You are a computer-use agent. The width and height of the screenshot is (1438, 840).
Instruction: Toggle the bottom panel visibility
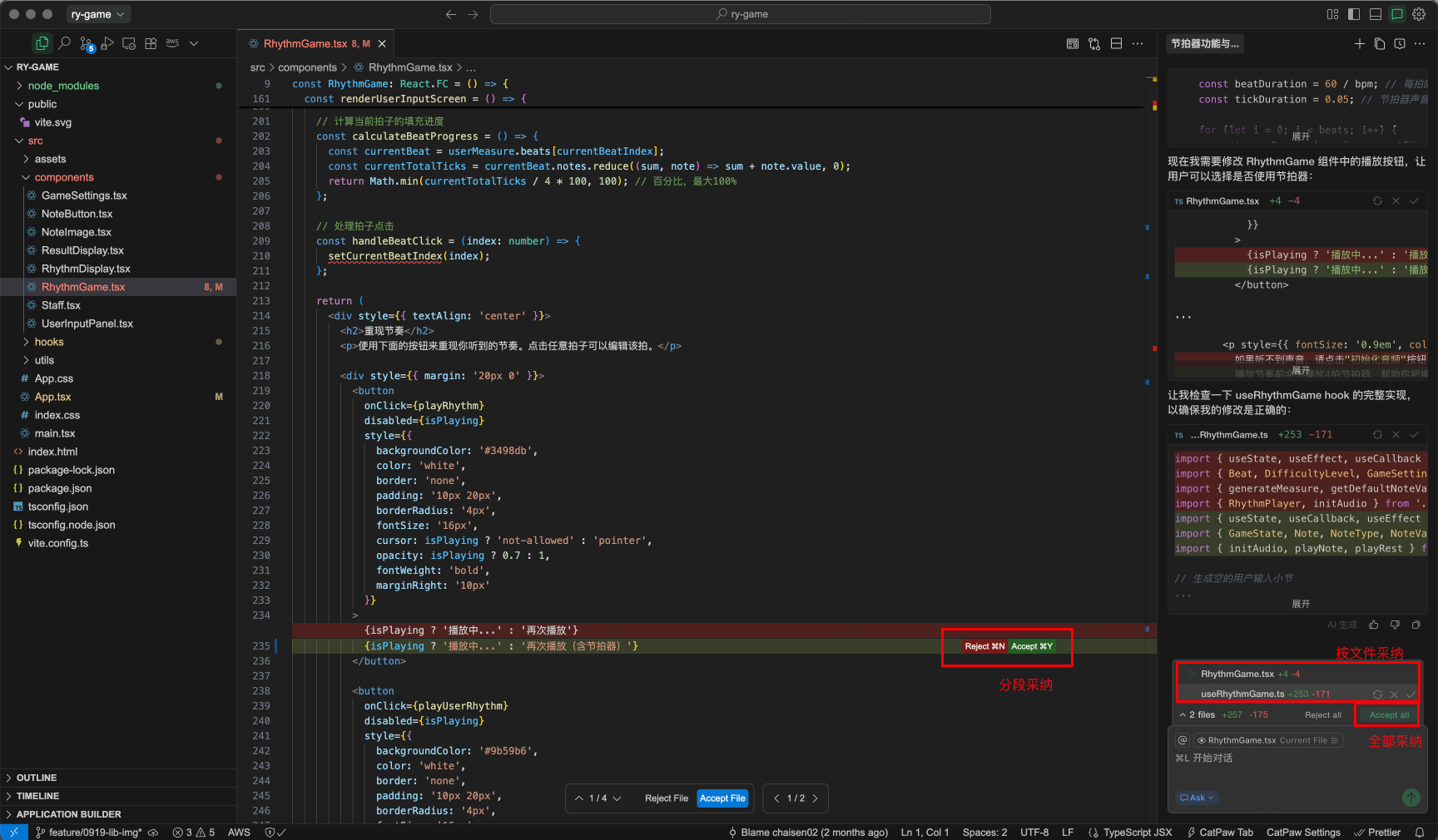1376,14
